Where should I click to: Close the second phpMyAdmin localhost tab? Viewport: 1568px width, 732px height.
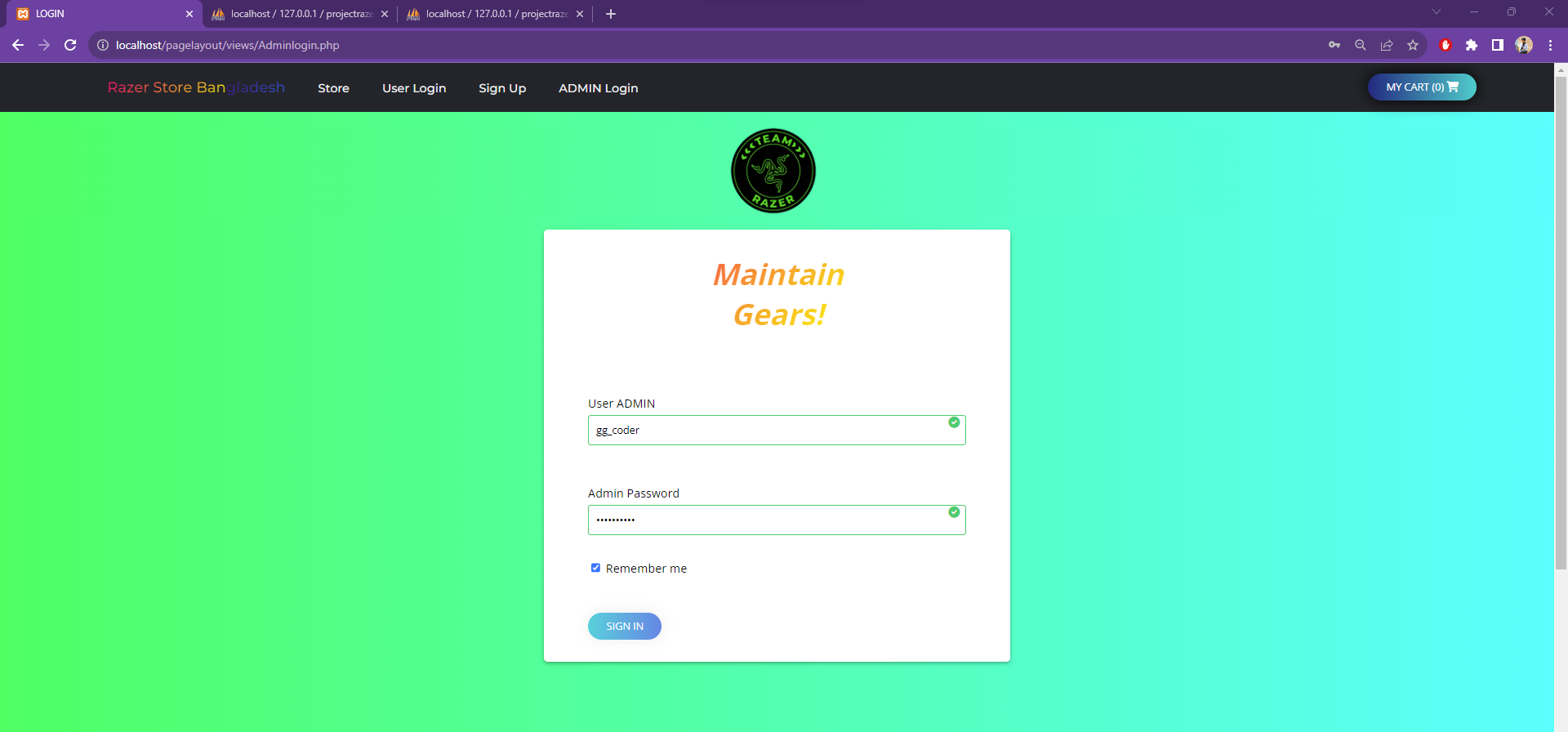580,14
